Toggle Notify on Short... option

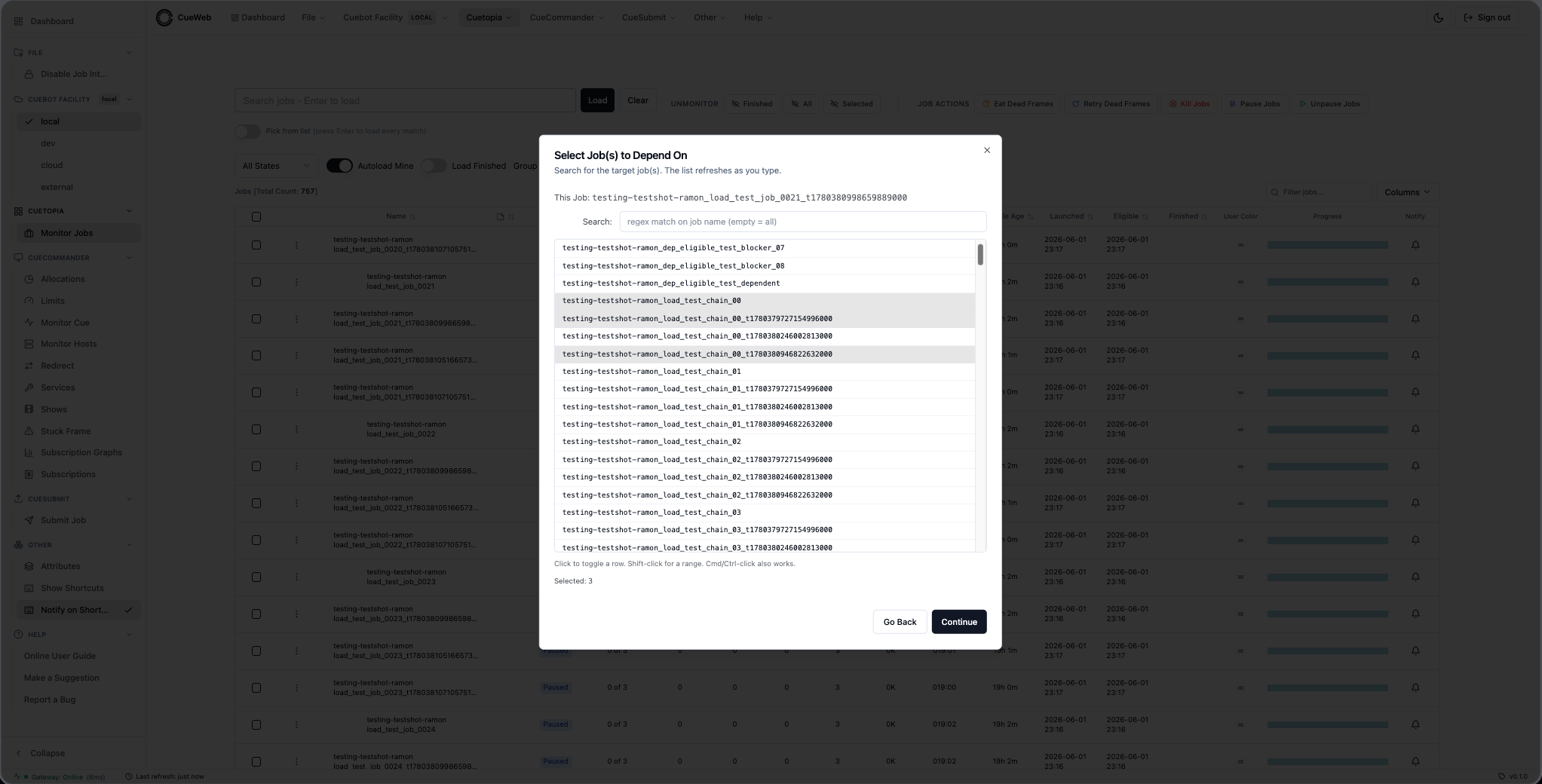tap(78, 610)
